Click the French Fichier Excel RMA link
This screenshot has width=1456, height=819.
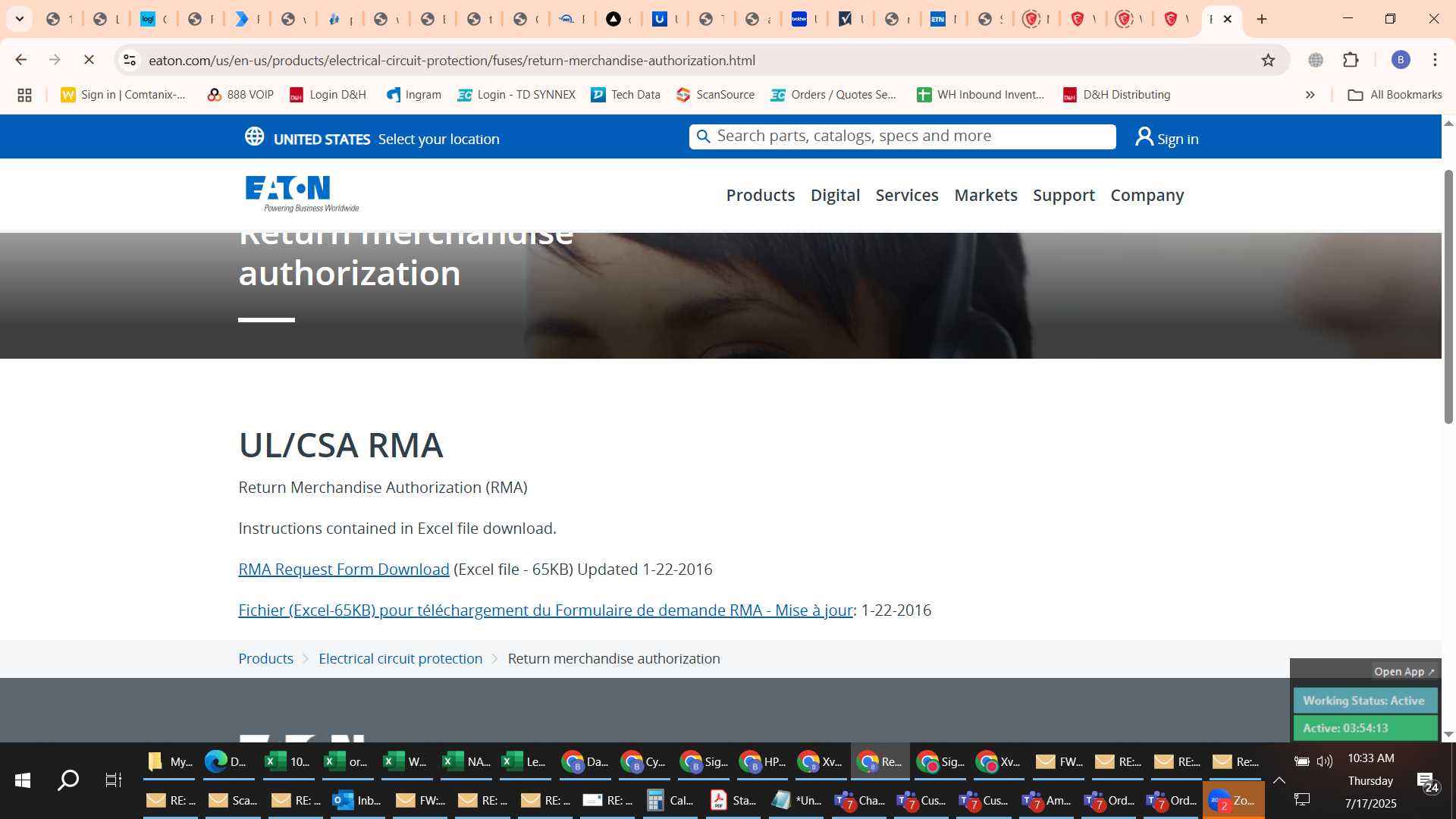545,610
